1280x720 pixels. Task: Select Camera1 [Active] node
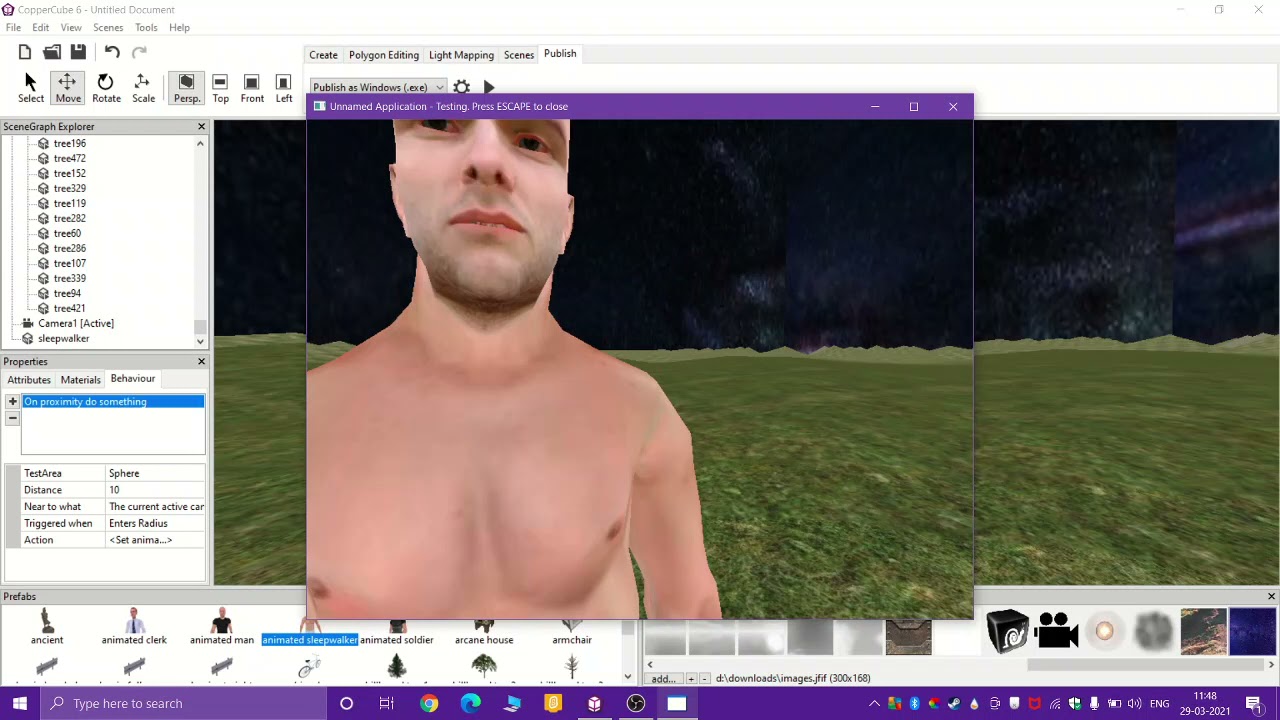76,323
